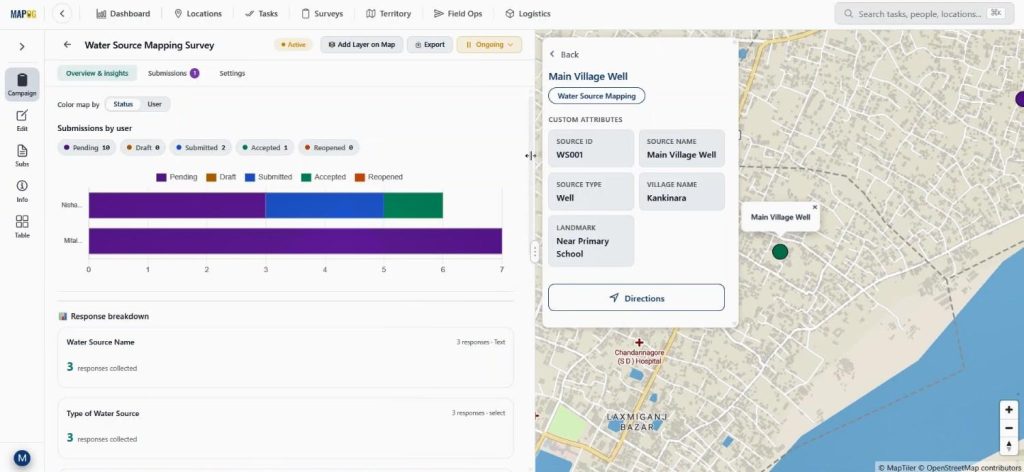Open the Subs sidebar icon

(x=22, y=156)
